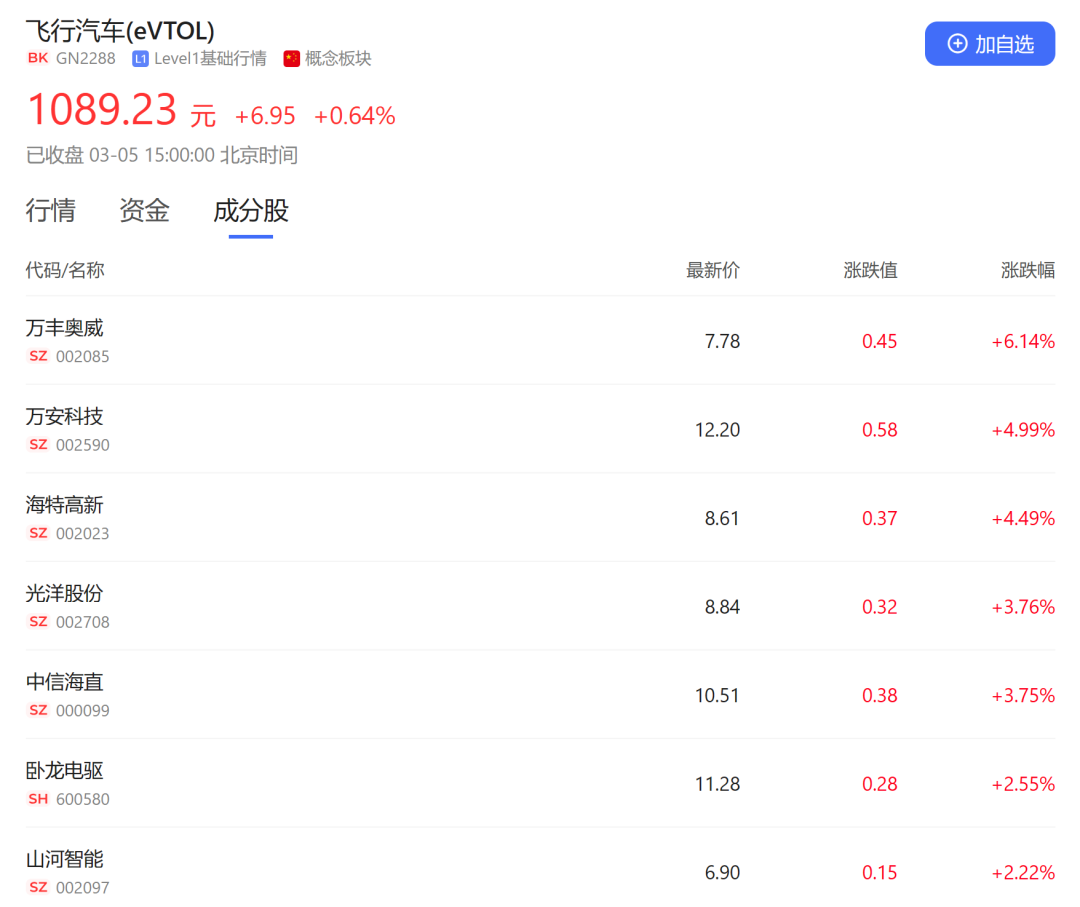Click latest price 6.90

click(722, 873)
